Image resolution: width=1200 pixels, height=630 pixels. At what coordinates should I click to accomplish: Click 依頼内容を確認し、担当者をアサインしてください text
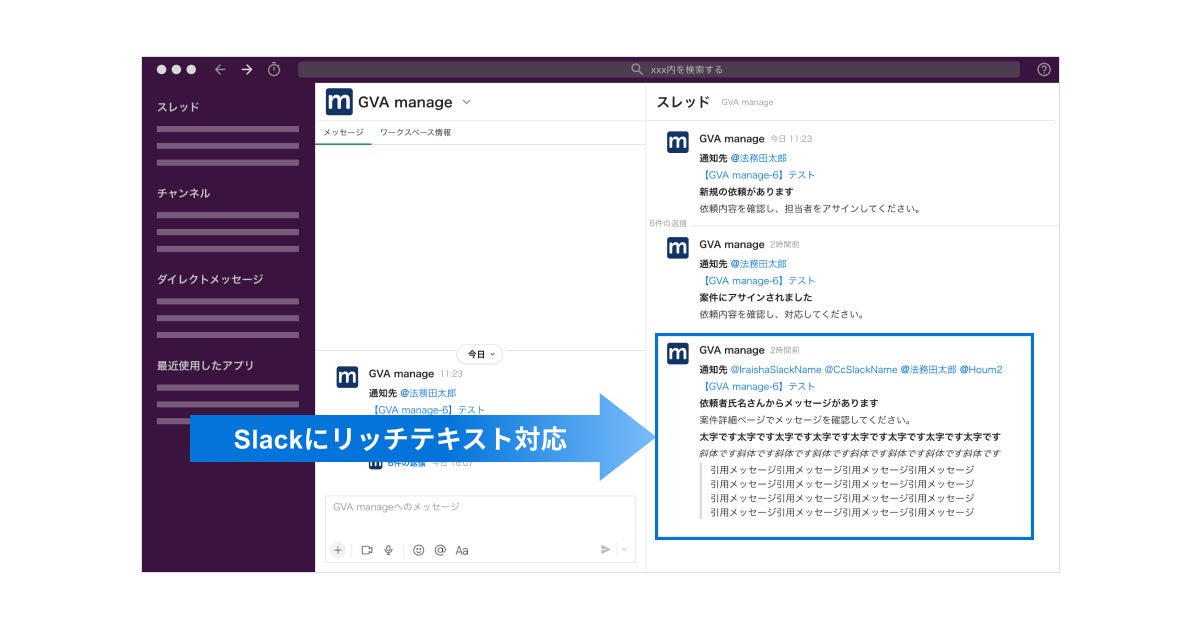pos(810,209)
